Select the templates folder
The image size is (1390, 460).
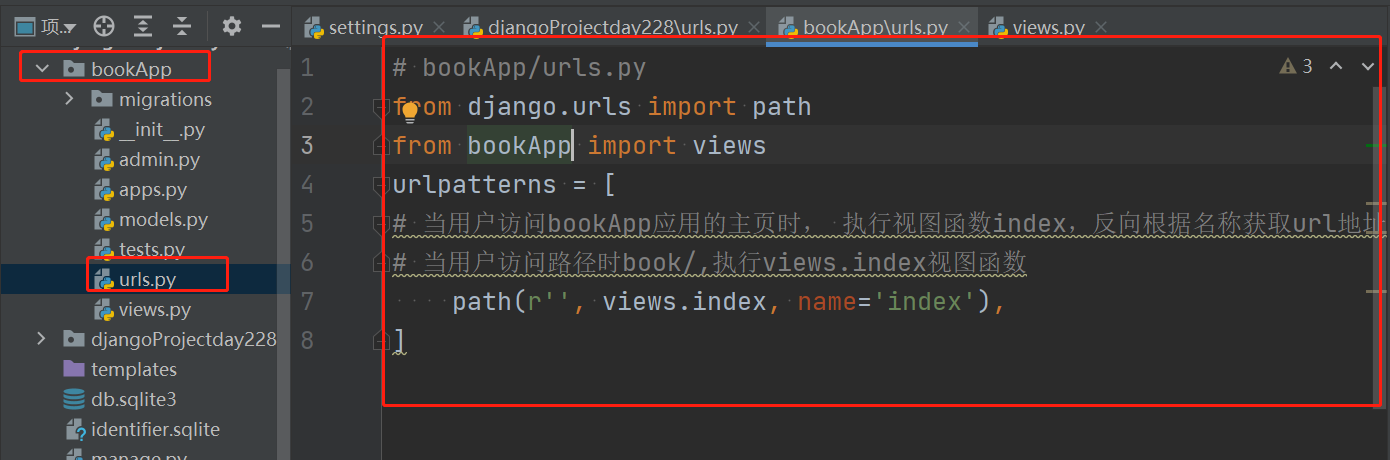tap(134, 369)
